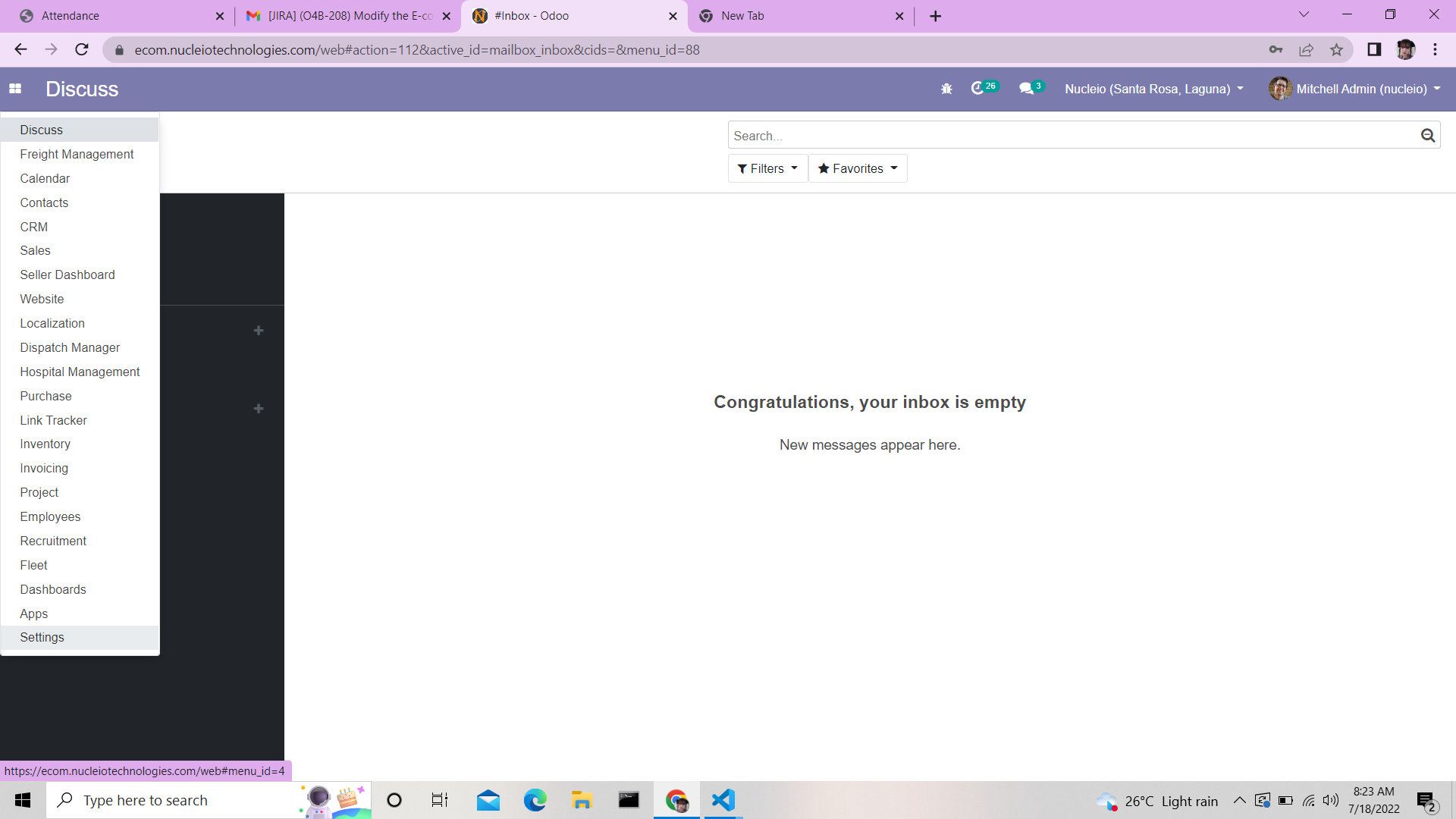This screenshot has height=819, width=1456.
Task: Open Calendar from apps menu
Action: (x=80, y=178)
